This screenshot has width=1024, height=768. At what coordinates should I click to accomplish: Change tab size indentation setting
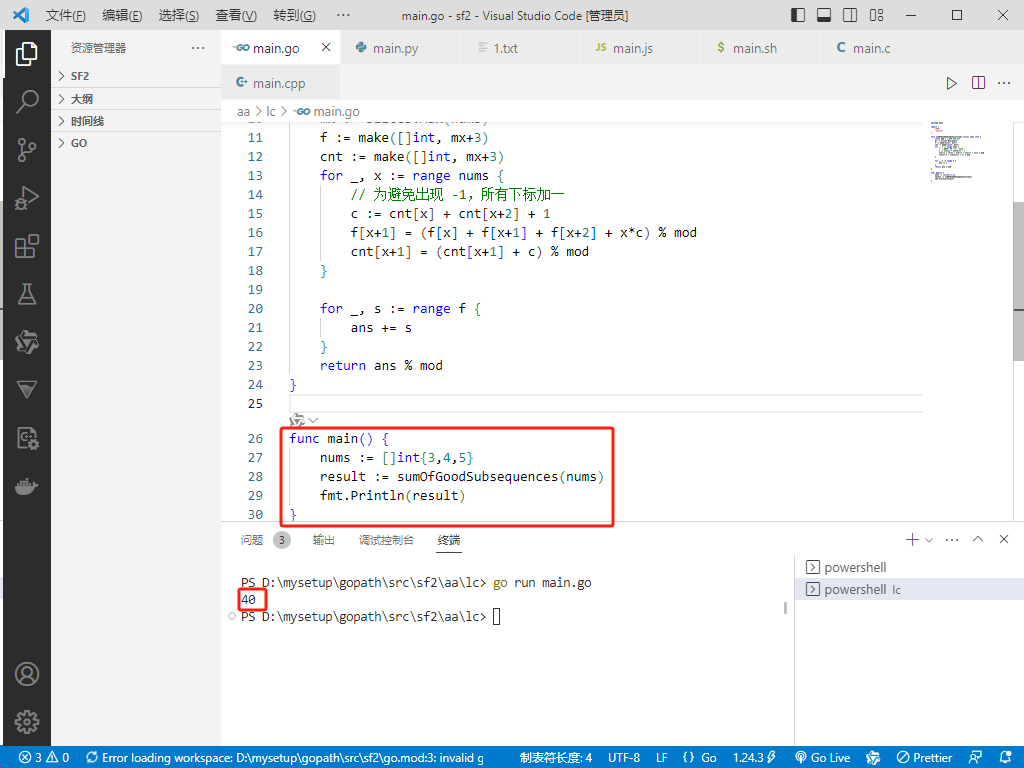(x=556, y=758)
